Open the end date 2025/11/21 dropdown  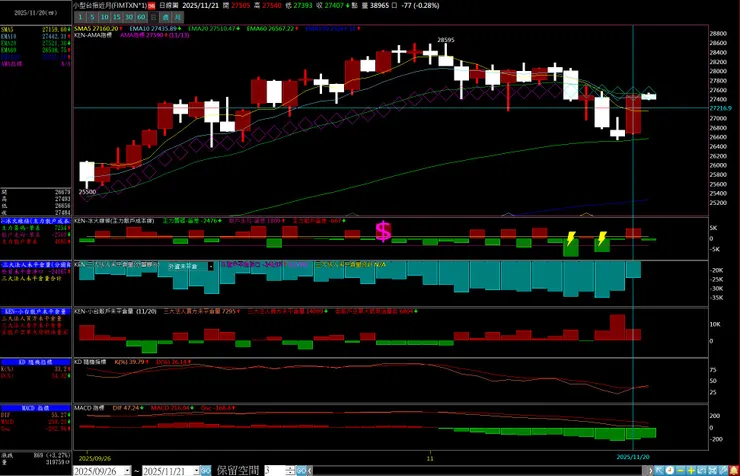[196, 471]
